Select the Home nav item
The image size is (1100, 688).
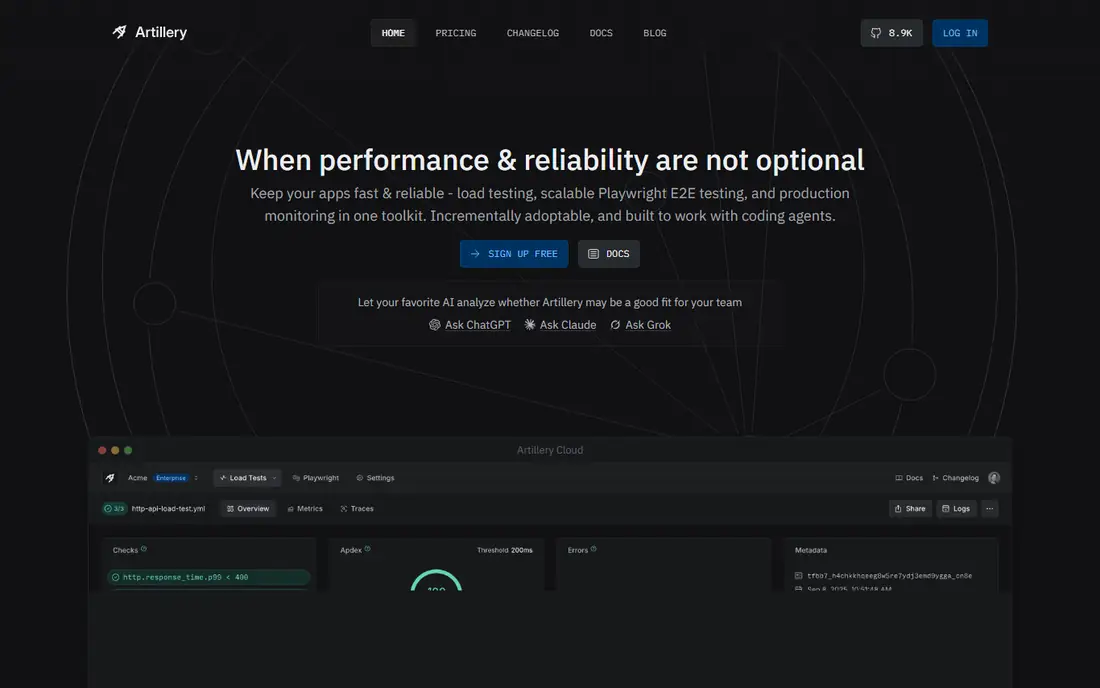pos(394,33)
